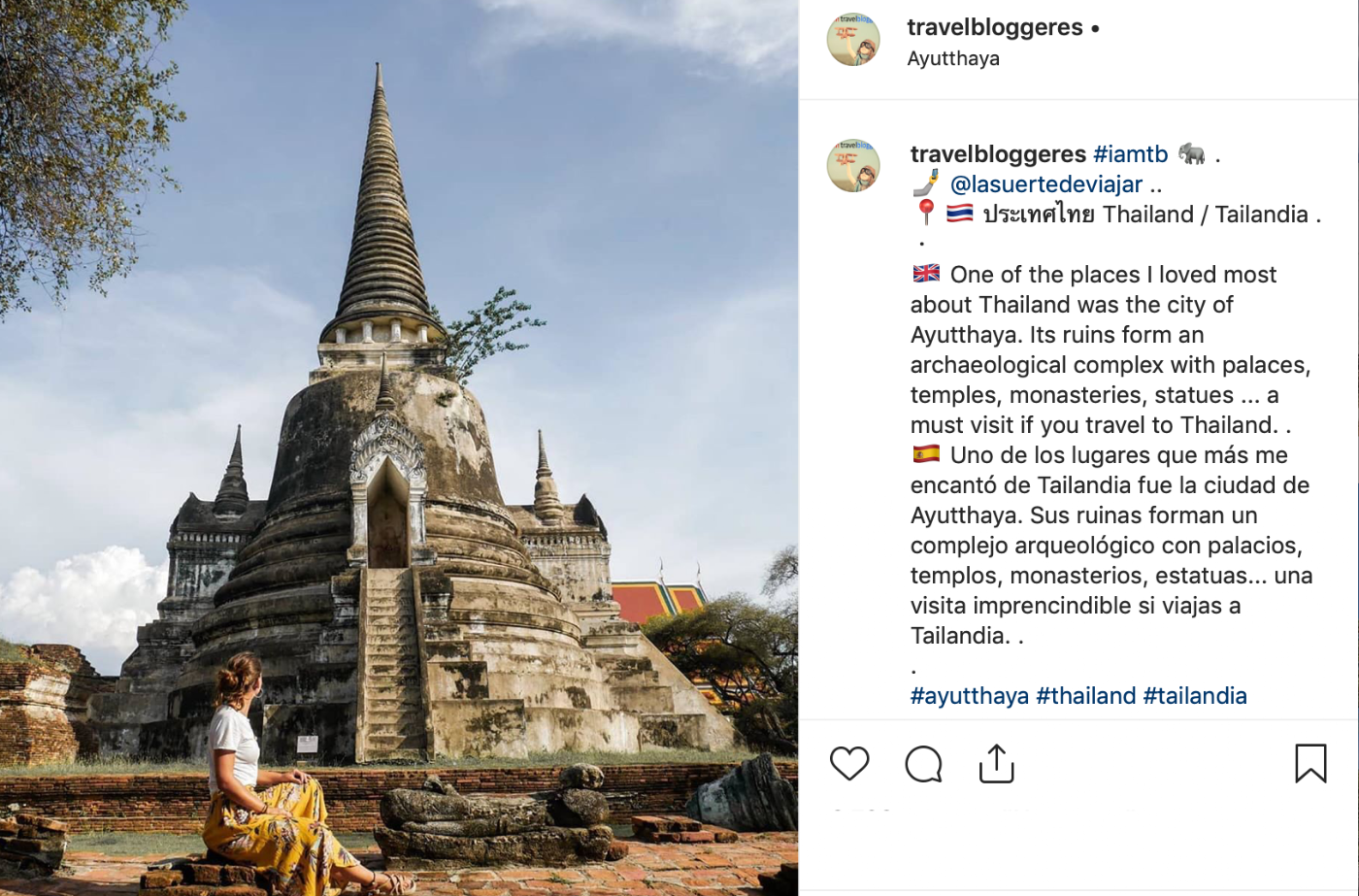
Task: Open comments with the speech bubble icon
Action: click(x=923, y=764)
